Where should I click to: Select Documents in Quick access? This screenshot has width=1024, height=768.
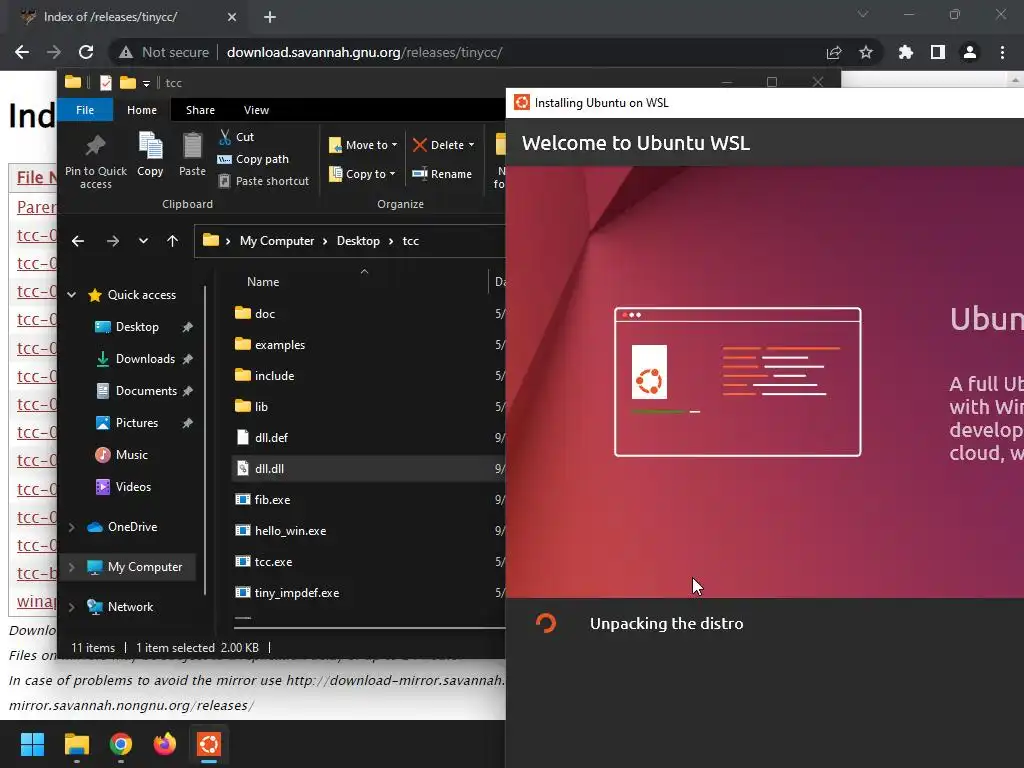pyautogui.click(x=146, y=391)
